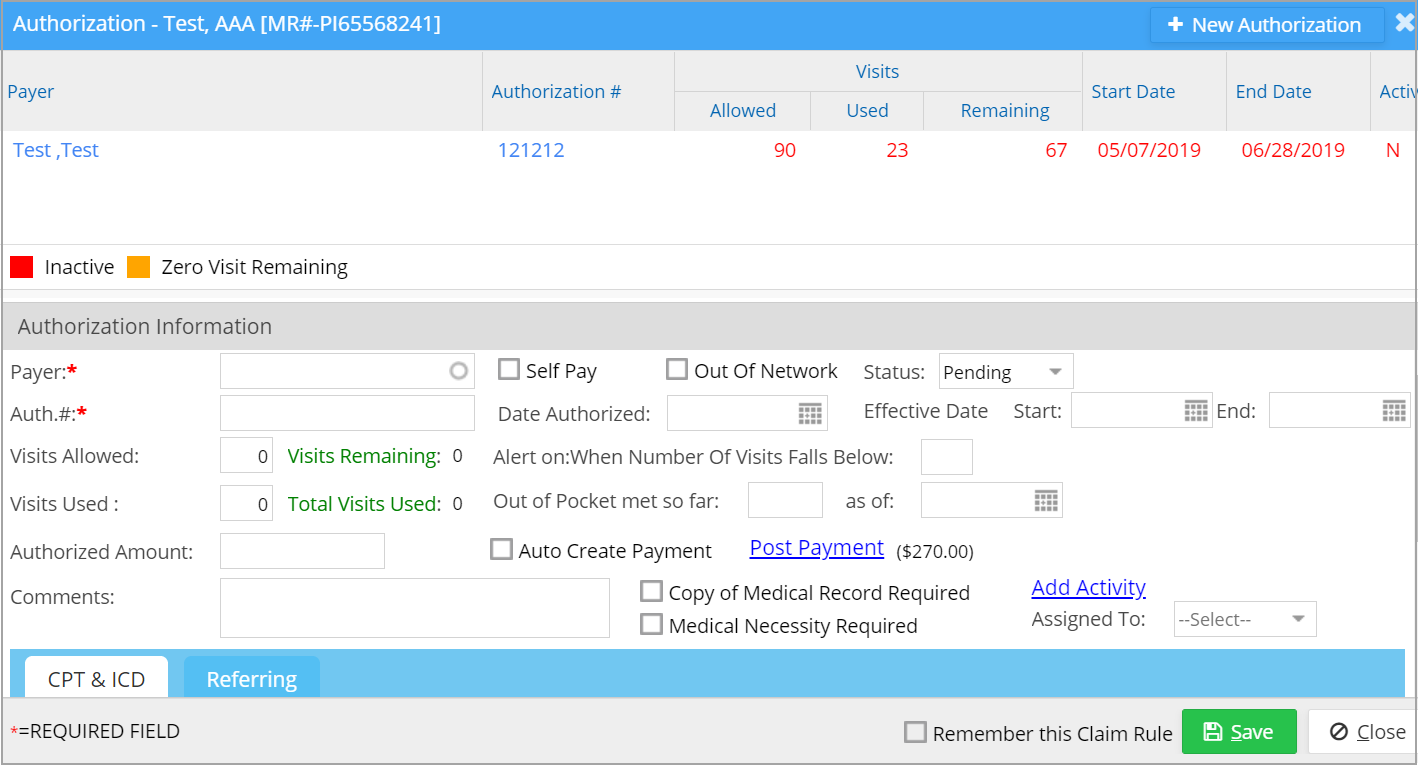Click the Payer field search circle icon
The image size is (1418, 765).
pos(458,371)
